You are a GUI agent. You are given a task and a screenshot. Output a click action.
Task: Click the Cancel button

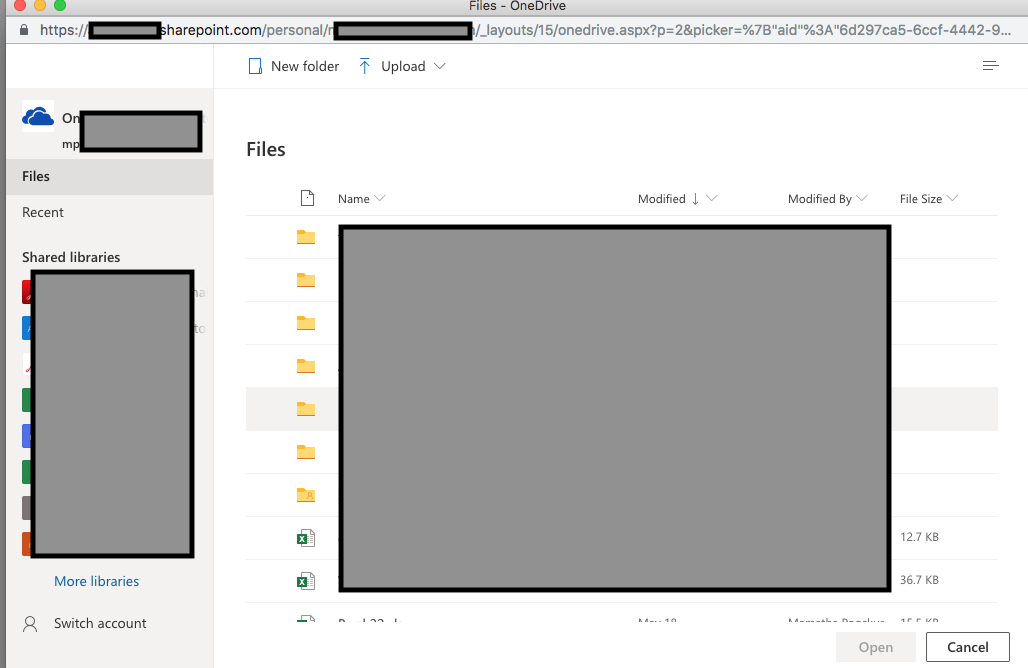[x=967, y=647]
